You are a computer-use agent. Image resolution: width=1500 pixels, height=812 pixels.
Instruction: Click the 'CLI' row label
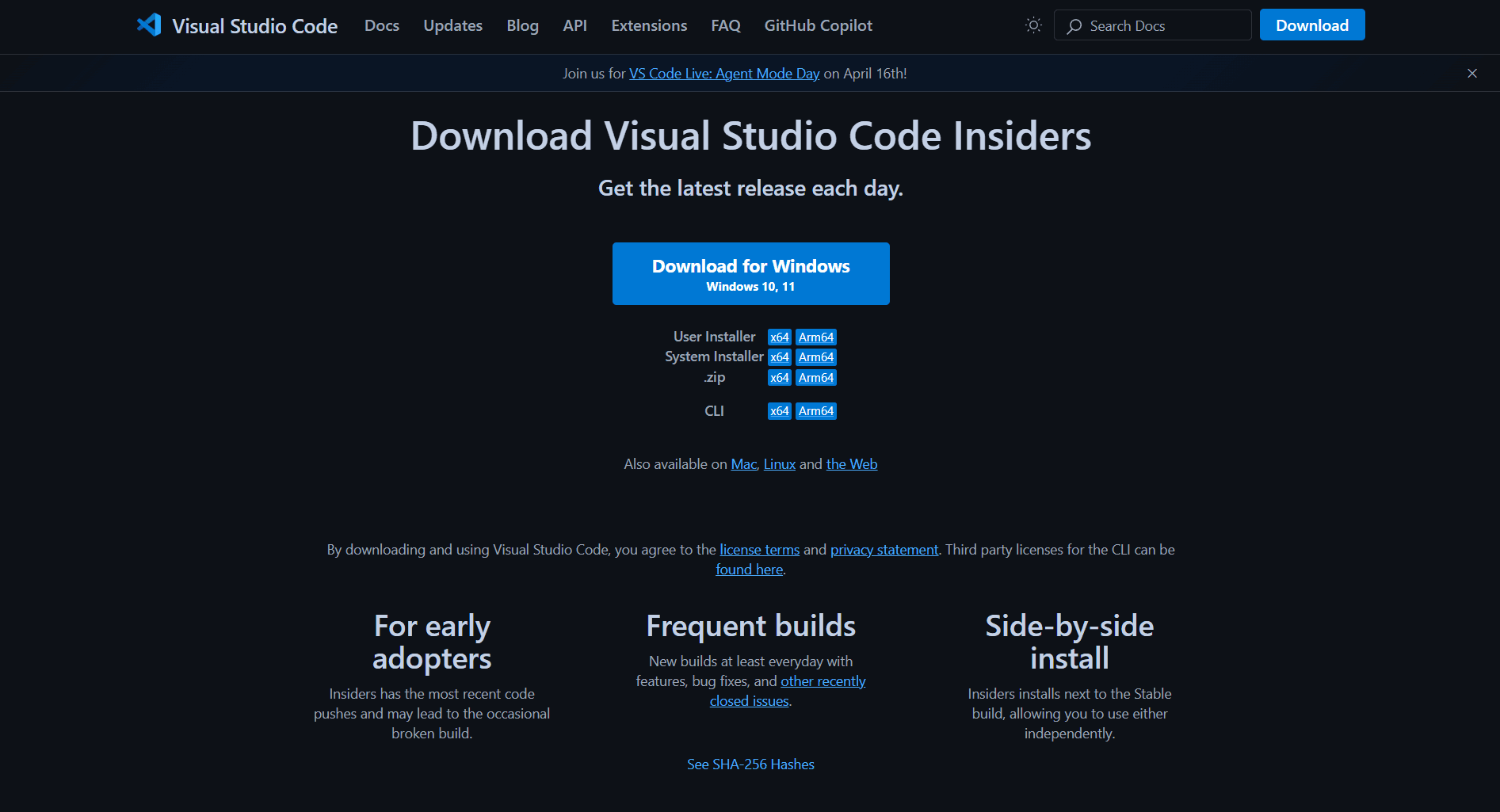[715, 411]
